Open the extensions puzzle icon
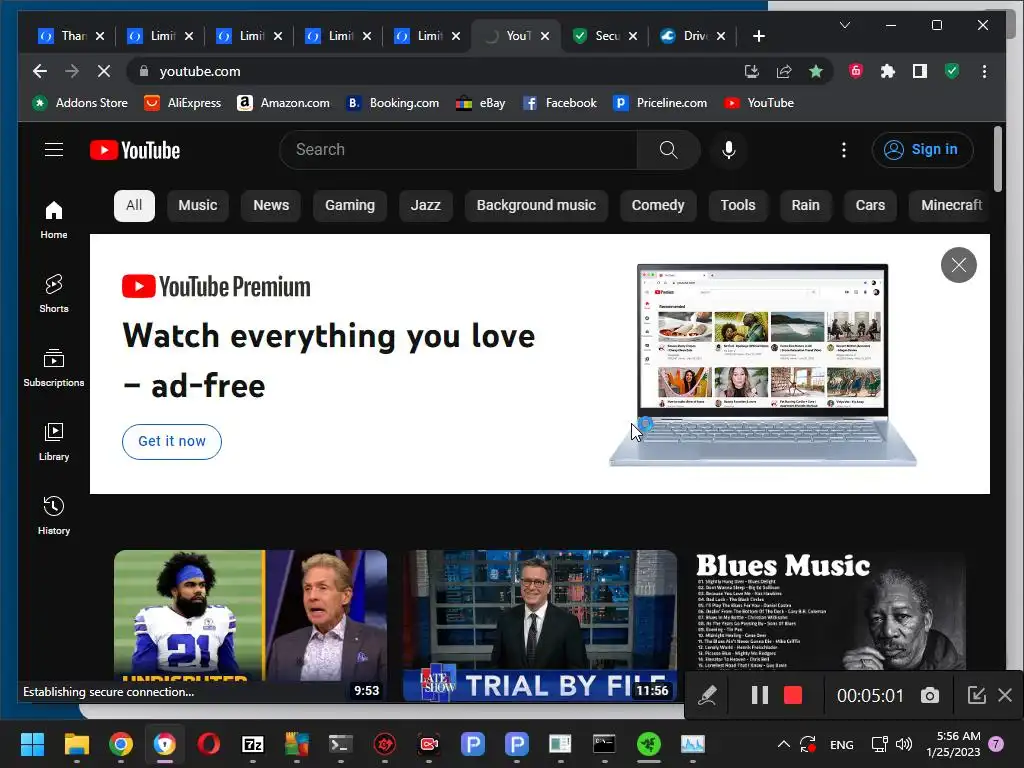 point(888,71)
